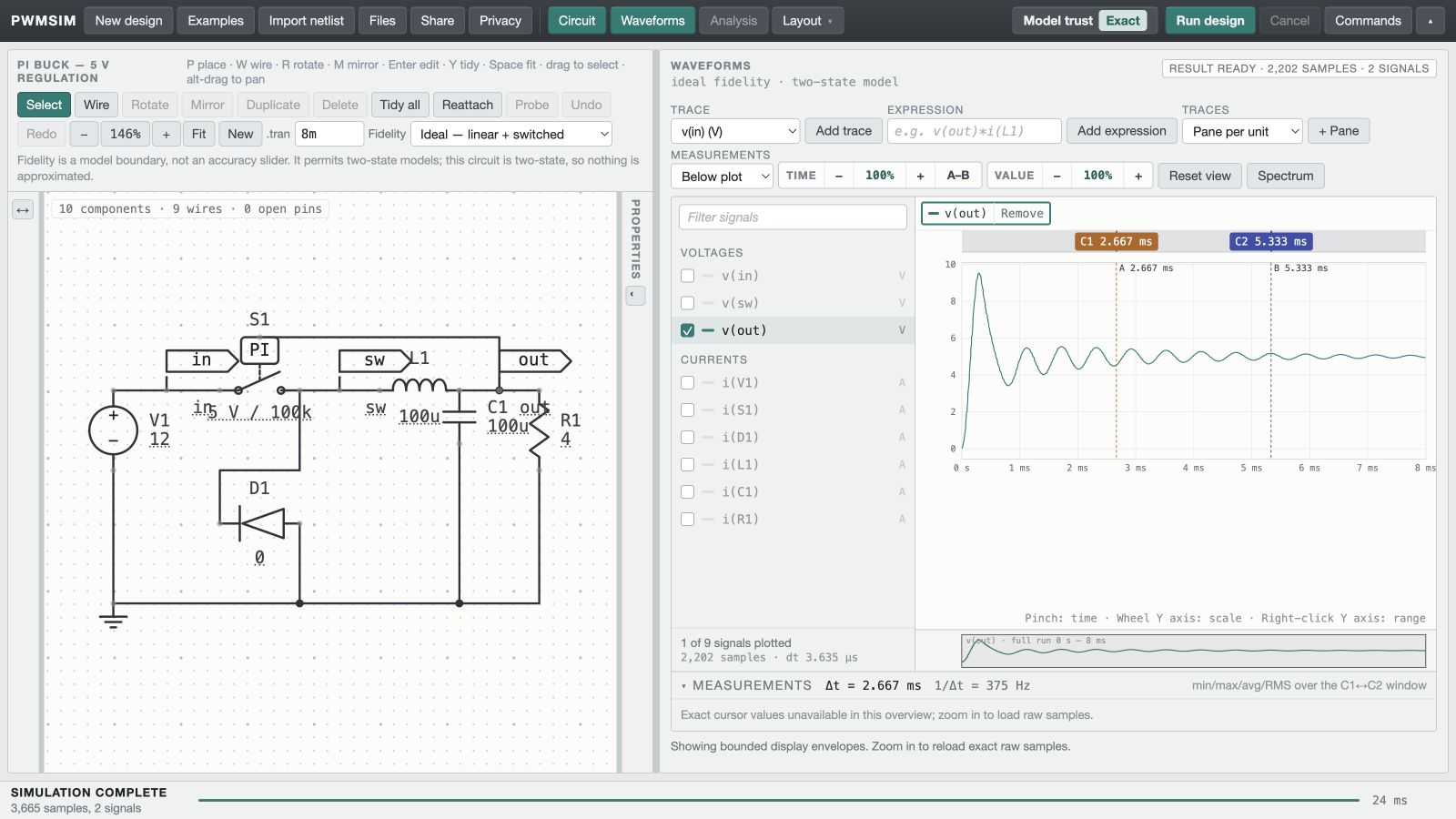Enable the i(V1) current checkbox
Viewport: 1456px width, 819px height.
687,383
